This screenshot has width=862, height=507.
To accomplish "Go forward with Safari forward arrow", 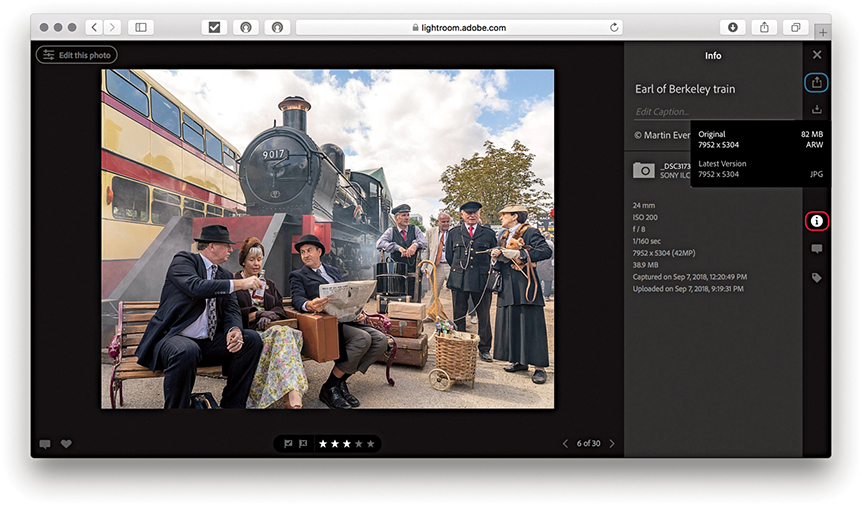I will pos(112,27).
